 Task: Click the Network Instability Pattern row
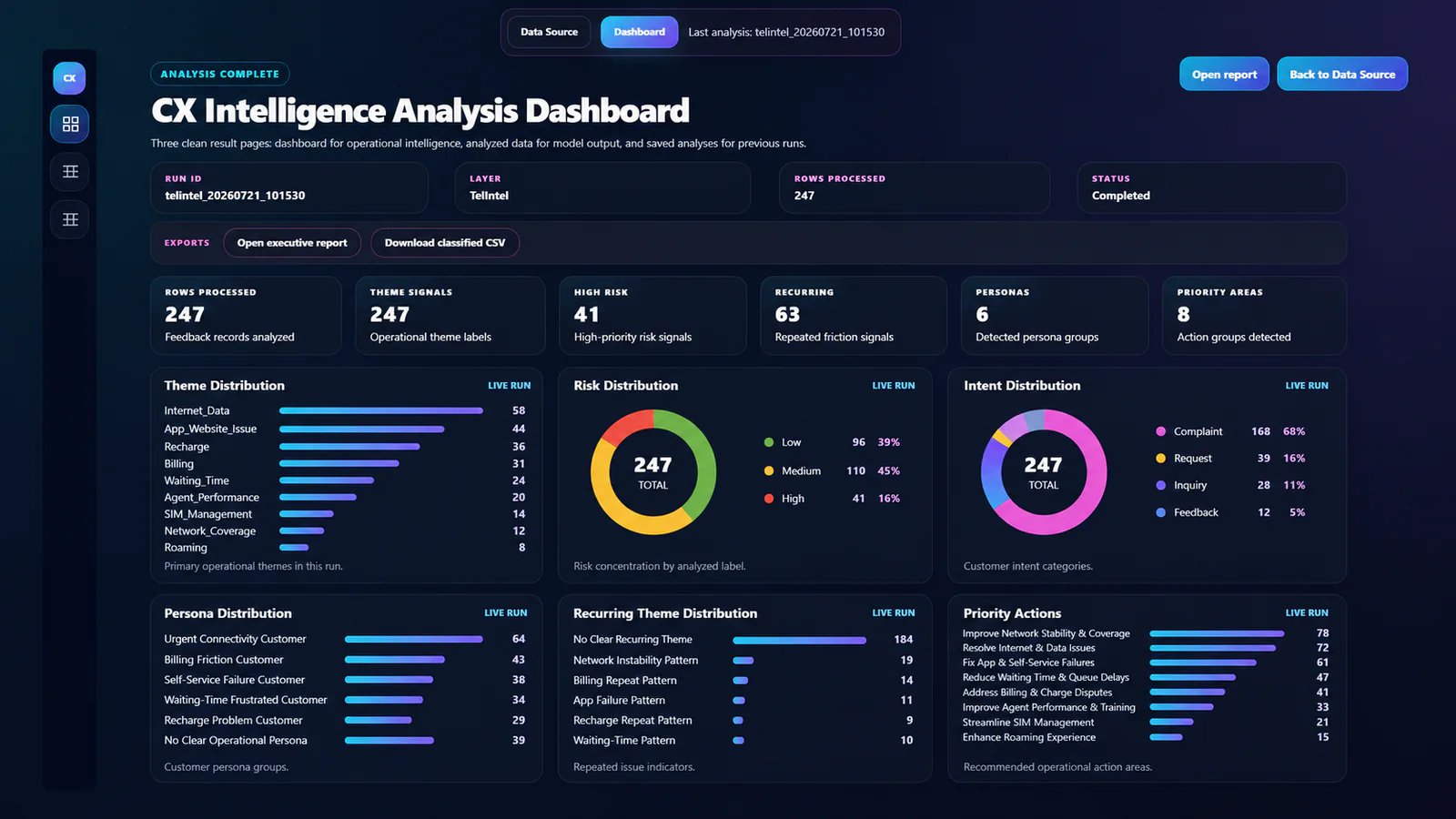click(x=743, y=661)
